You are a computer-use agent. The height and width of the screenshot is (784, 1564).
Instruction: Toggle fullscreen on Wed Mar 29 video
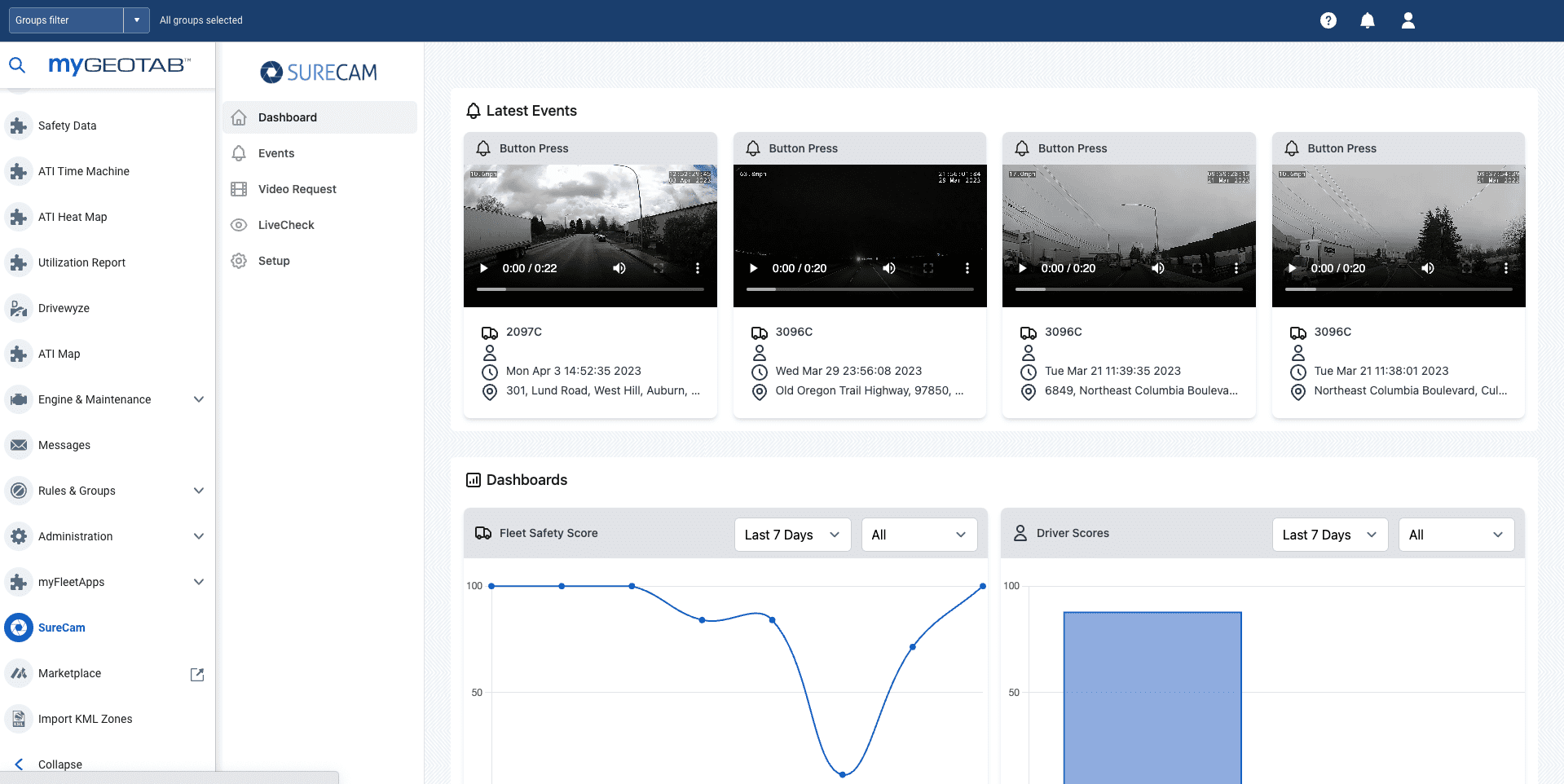[x=928, y=268]
